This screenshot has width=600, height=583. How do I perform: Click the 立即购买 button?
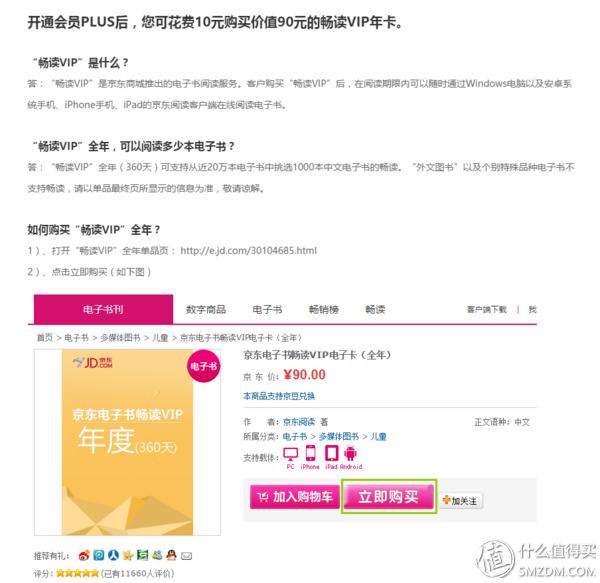389,497
